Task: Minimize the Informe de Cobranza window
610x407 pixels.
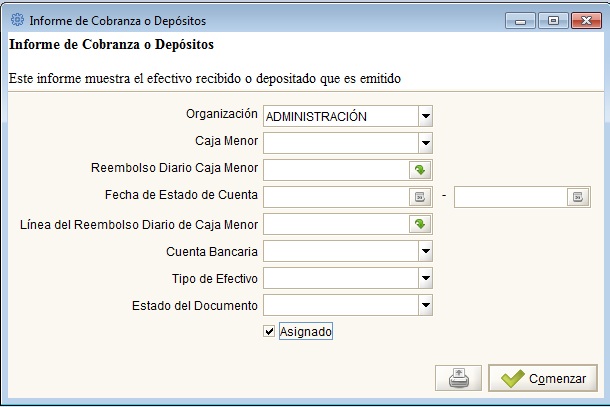Action: (521, 21)
